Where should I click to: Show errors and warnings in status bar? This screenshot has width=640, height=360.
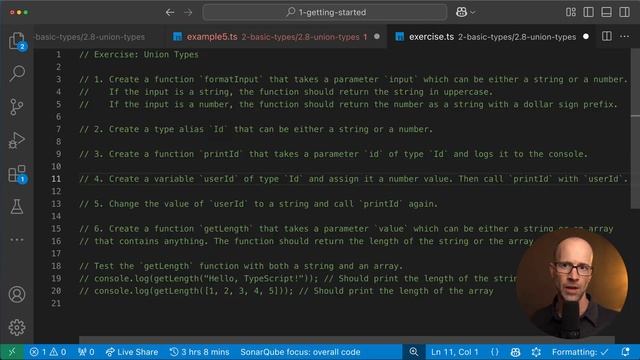48,352
